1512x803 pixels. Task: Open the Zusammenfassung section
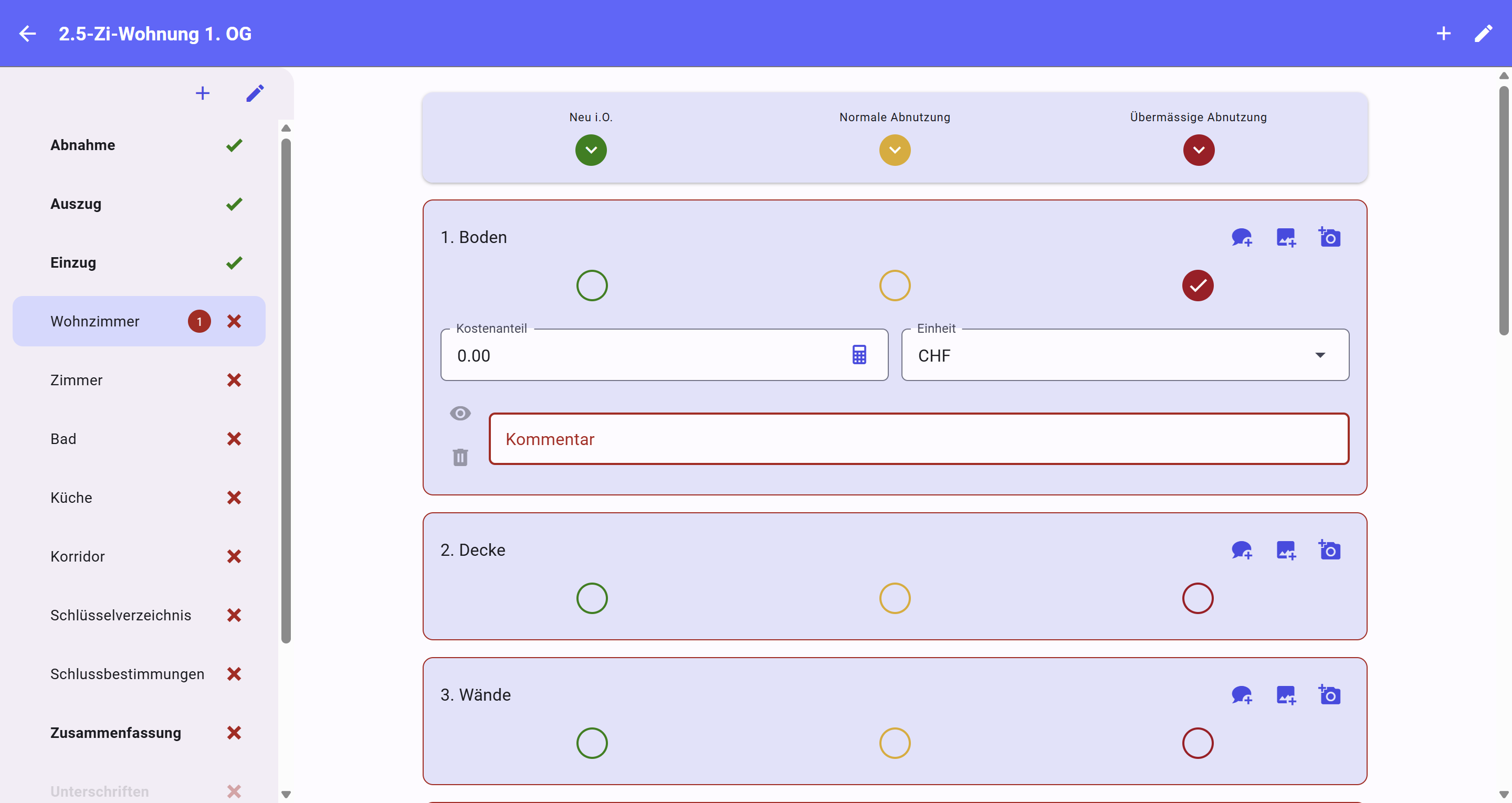click(x=139, y=732)
